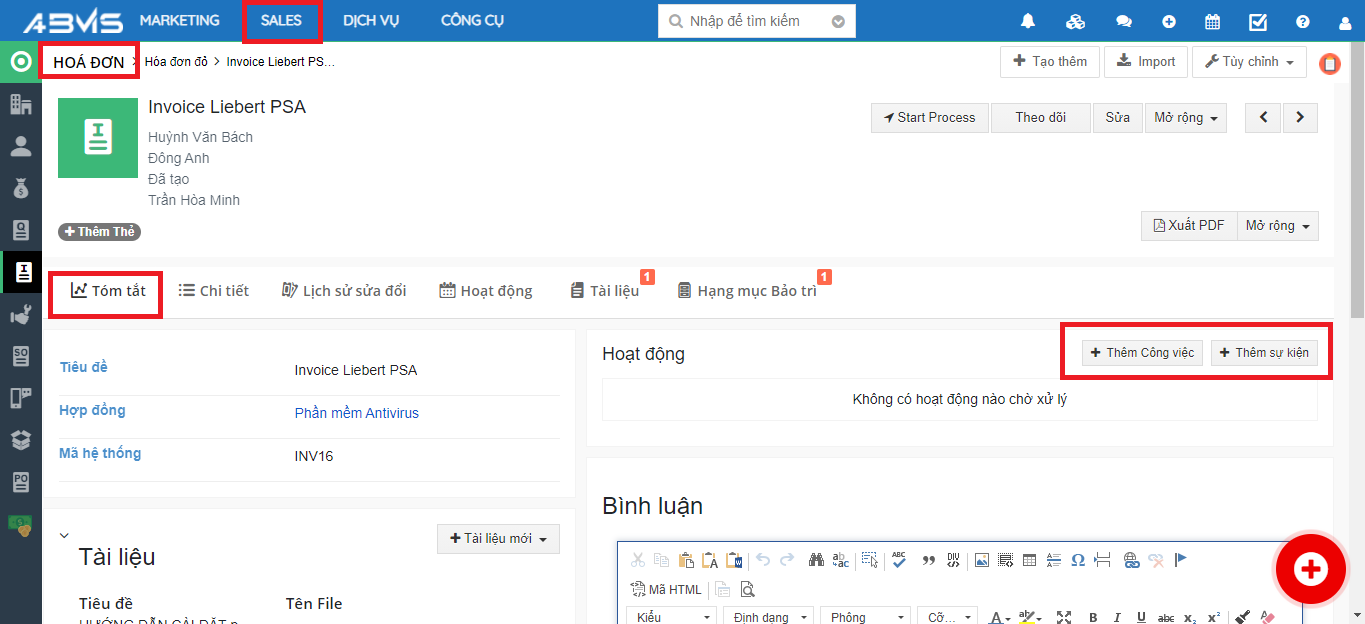Screen dimensions: 1365x624
Task: Expand the Tùy chỉnh dropdown
Action: (1249, 62)
